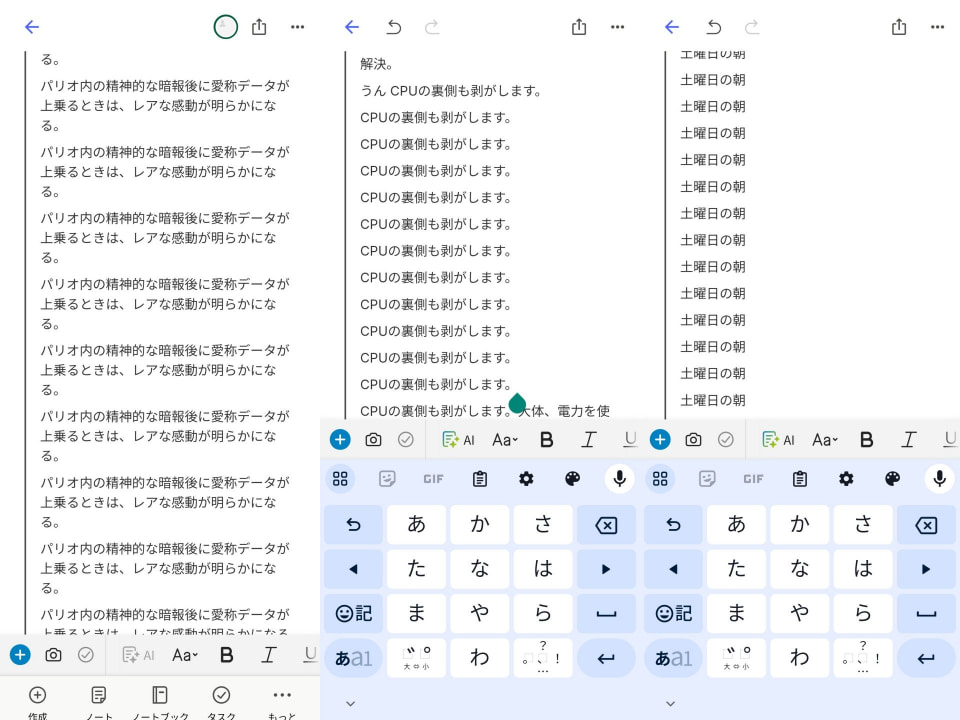Go back using the right screen's back arrow
Screen dimensions: 960x720
pyautogui.click(x=672, y=27)
